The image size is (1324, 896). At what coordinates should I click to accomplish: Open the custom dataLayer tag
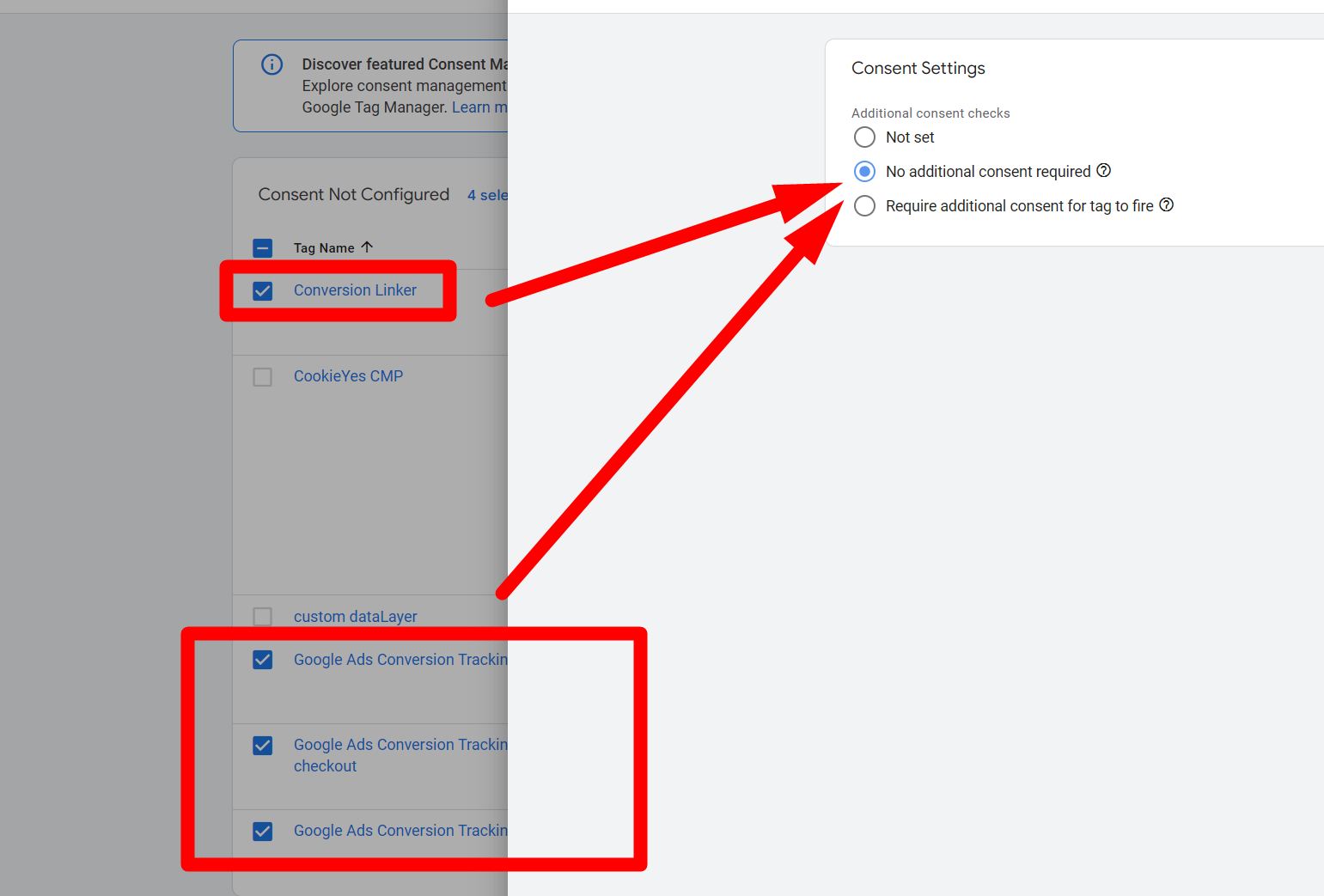coord(355,617)
